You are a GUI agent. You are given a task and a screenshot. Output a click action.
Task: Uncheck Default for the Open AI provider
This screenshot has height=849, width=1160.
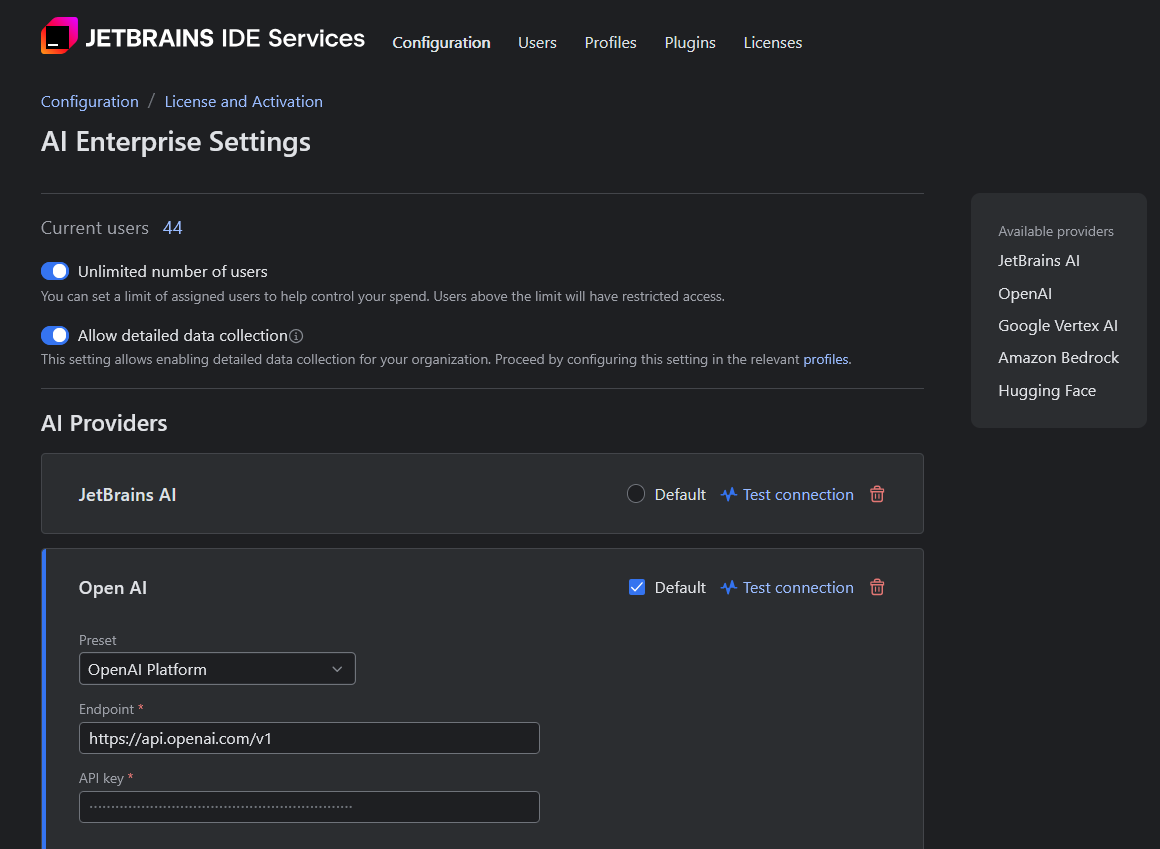(x=637, y=587)
